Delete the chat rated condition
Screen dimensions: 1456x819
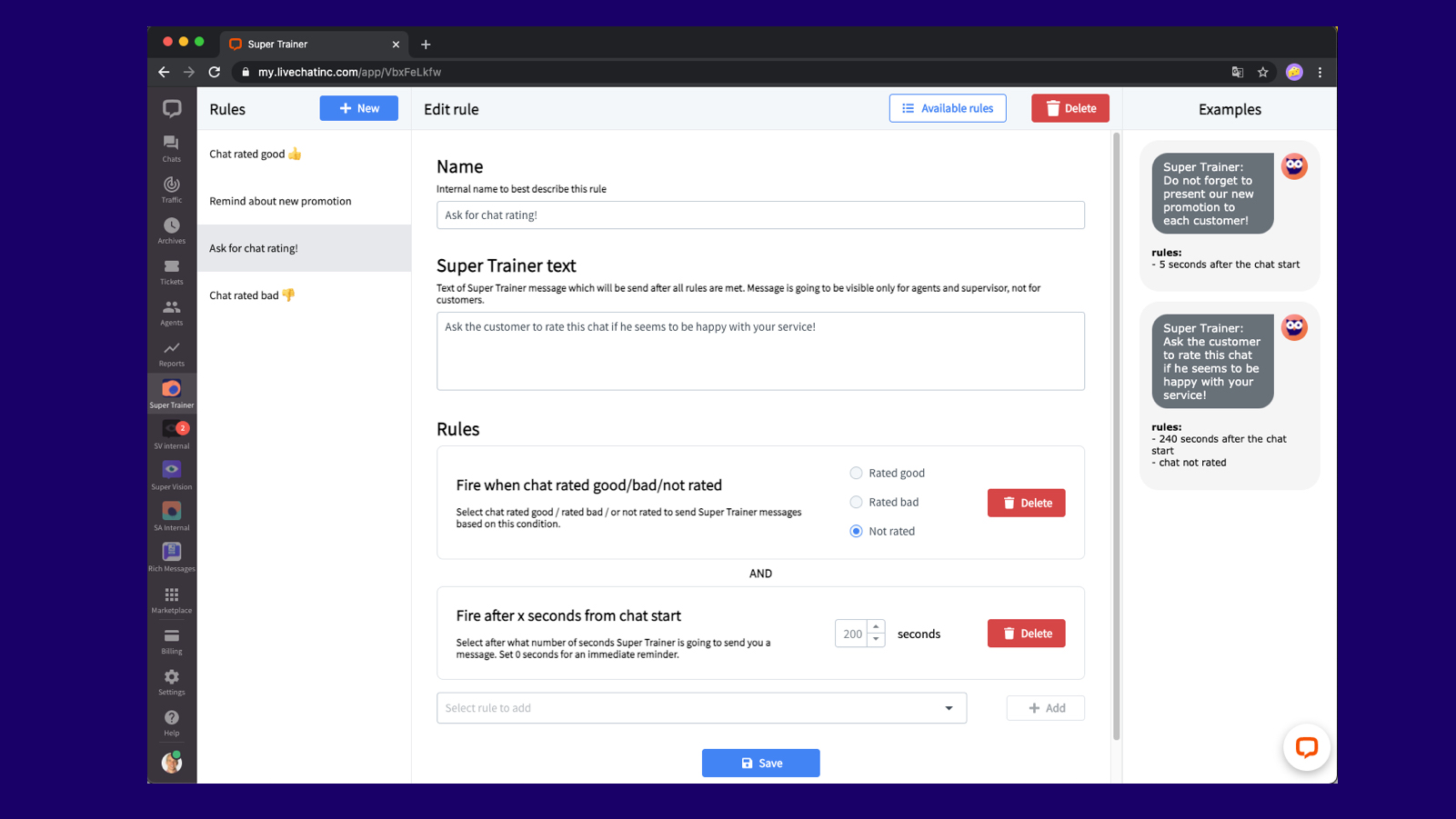pos(1026,503)
